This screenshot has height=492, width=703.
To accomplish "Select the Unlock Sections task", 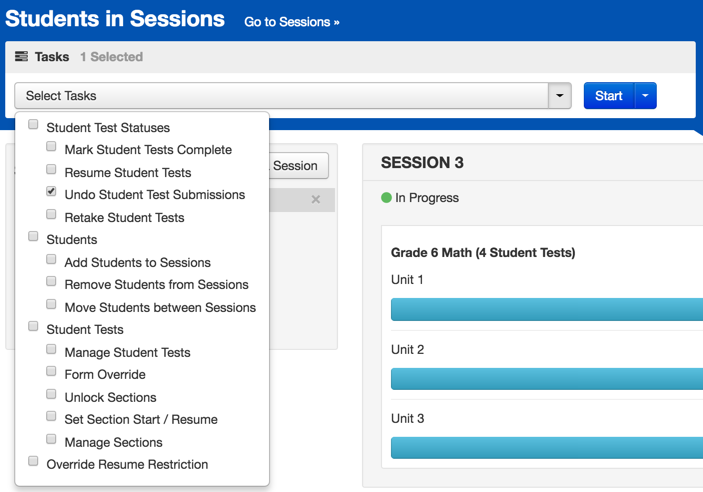I will pyautogui.click(x=51, y=395).
